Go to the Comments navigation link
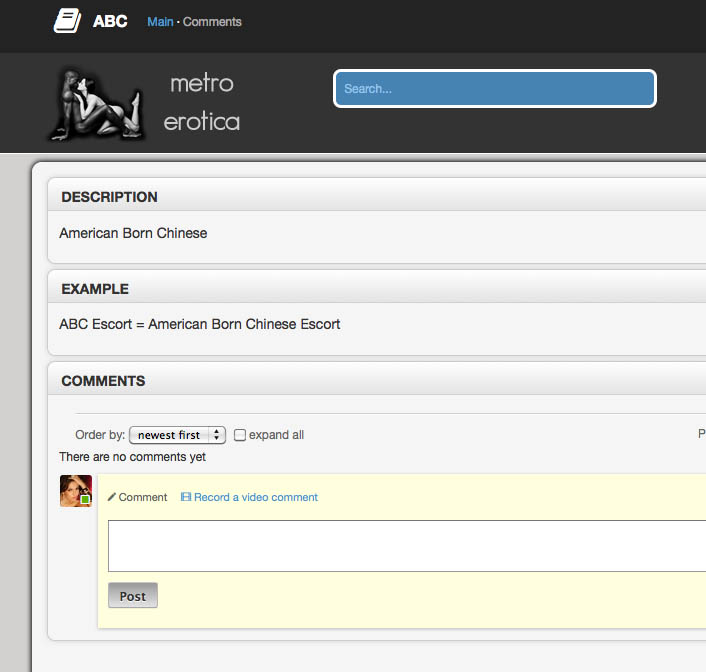The image size is (706, 672). pyautogui.click(x=212, y=22)
